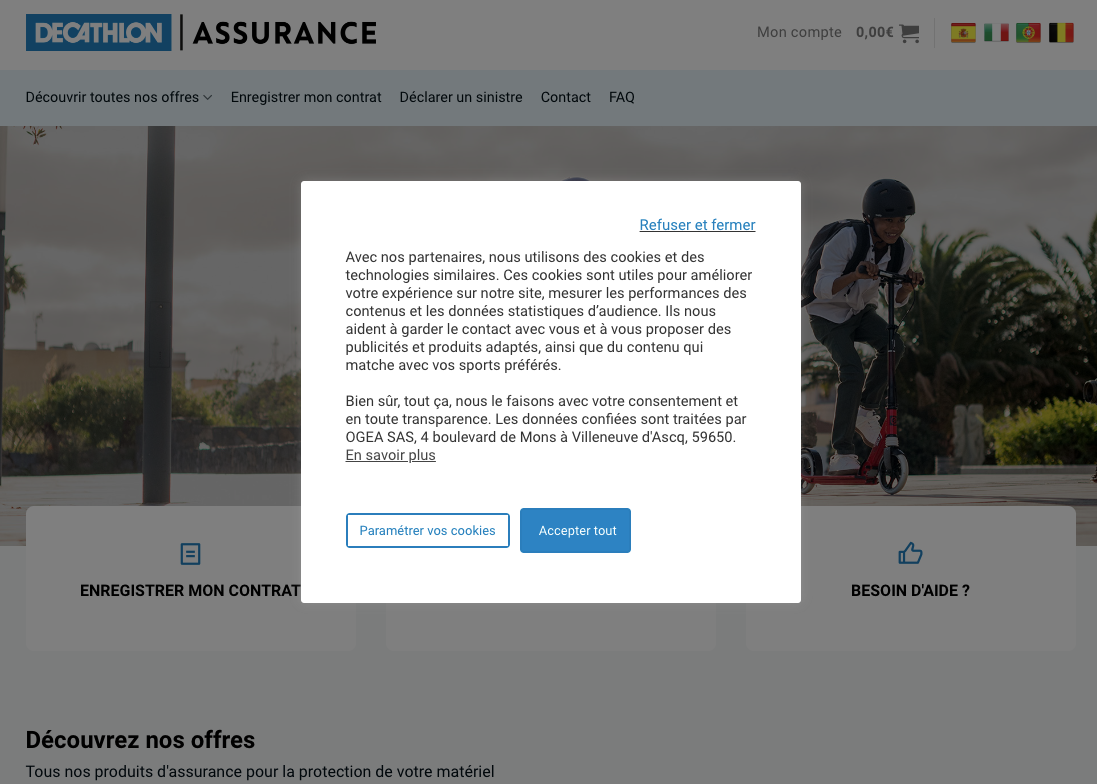Select the Belgian flag
The height and width of the screenshot is (784, 1097).
1061,33
